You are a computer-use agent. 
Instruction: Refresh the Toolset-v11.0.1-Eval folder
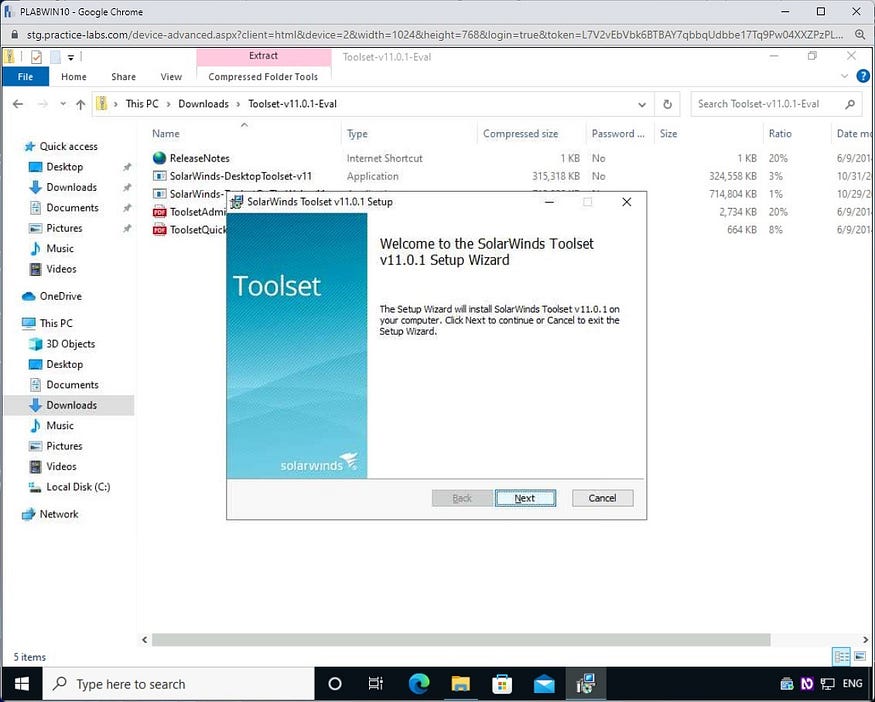pos(667,104)
